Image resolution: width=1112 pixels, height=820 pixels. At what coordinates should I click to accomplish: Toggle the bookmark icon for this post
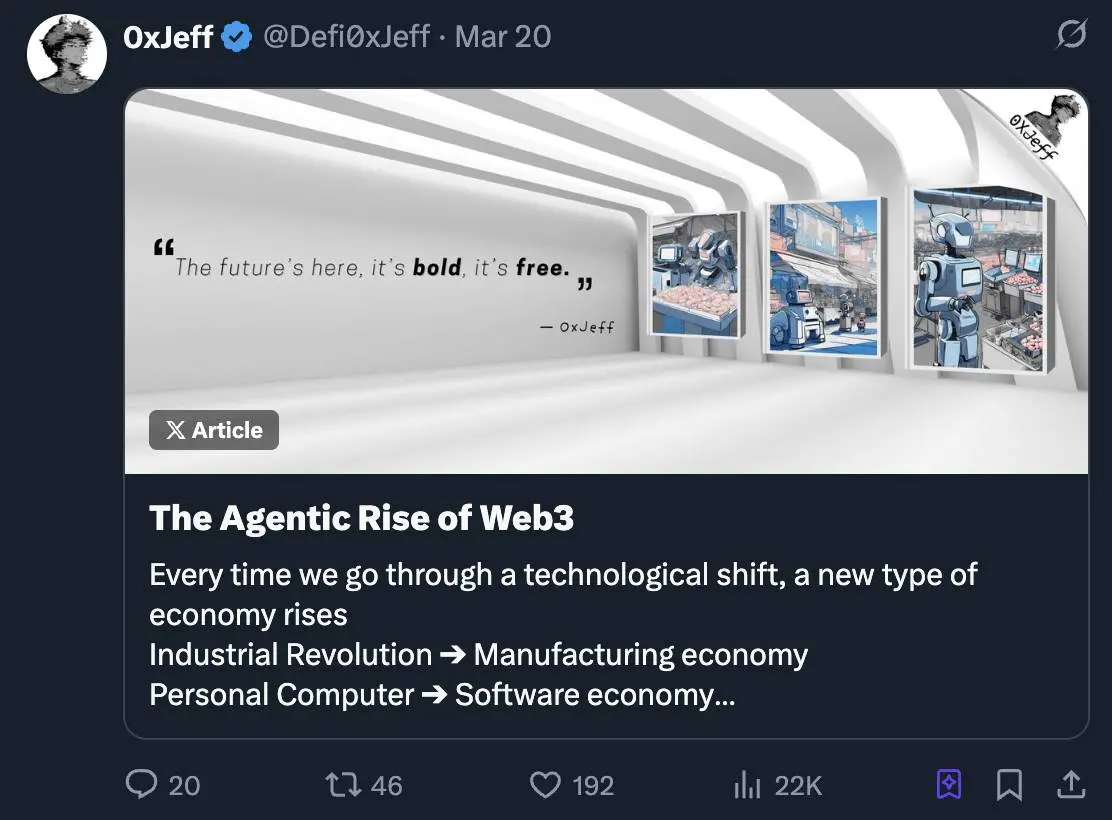click(x=1009, y=785)
